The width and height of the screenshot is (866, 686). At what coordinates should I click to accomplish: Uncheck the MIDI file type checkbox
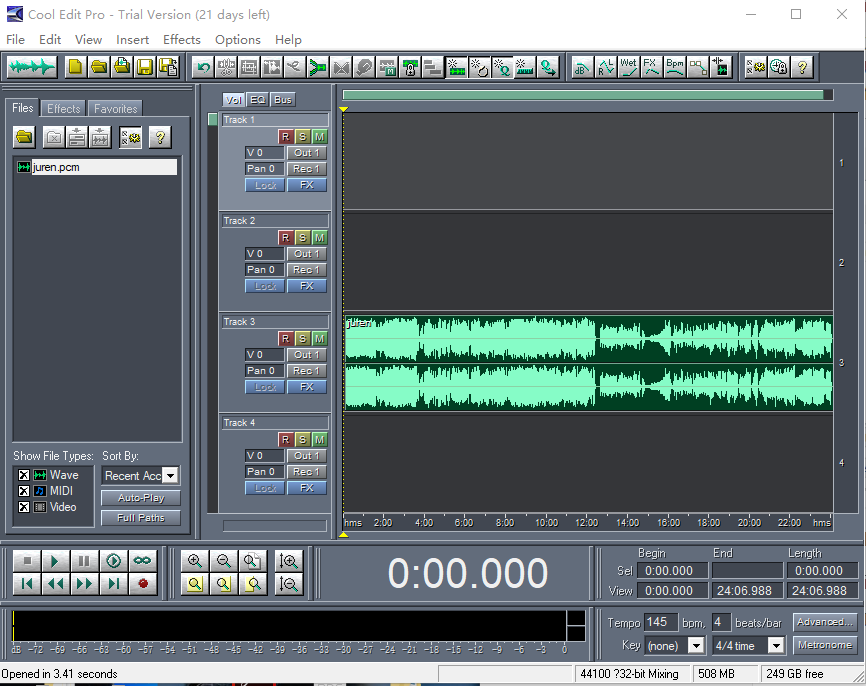24,491
